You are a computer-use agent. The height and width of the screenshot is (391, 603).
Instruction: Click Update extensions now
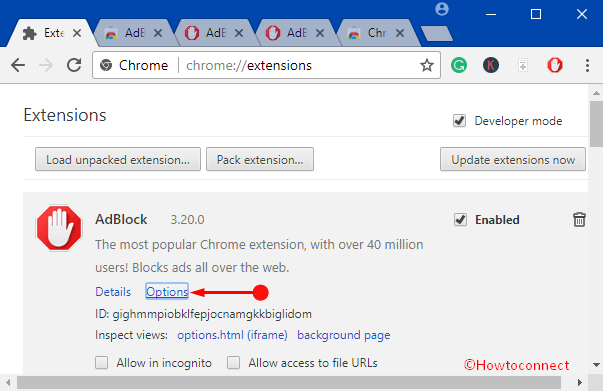pos(513,159)
